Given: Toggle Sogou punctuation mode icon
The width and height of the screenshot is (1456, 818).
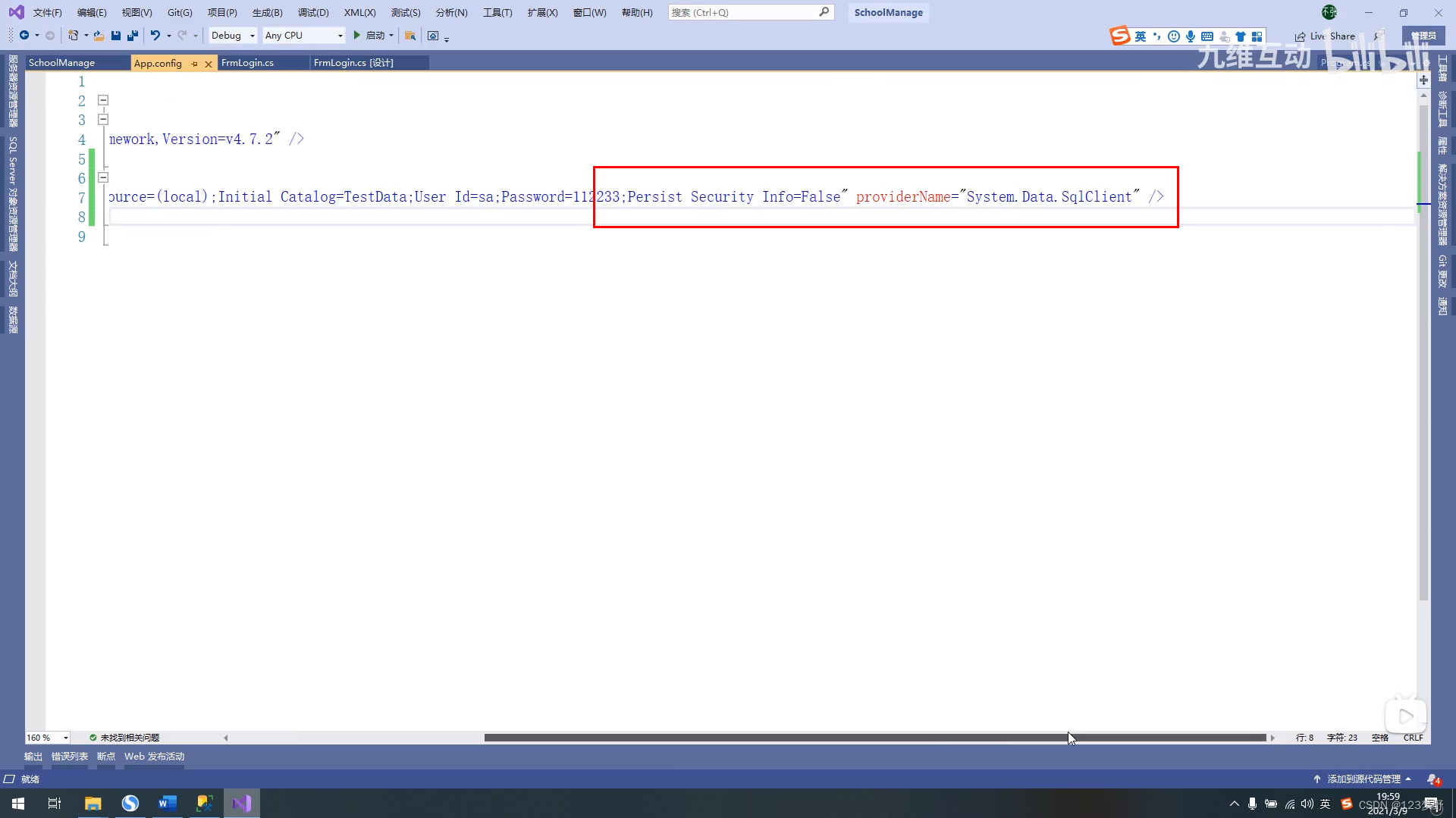Looking at the screenshot, I should pos(1157,36).
